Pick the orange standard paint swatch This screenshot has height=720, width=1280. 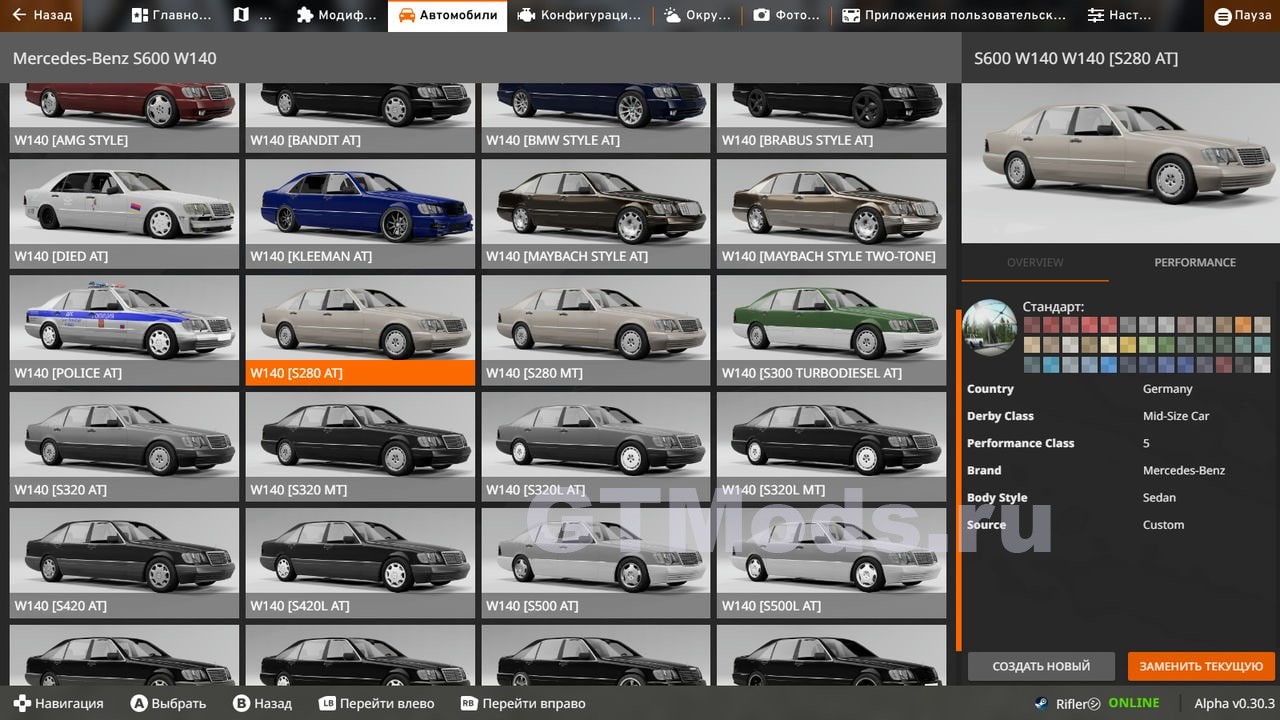pyautogui.click(x=1243, y=324)
